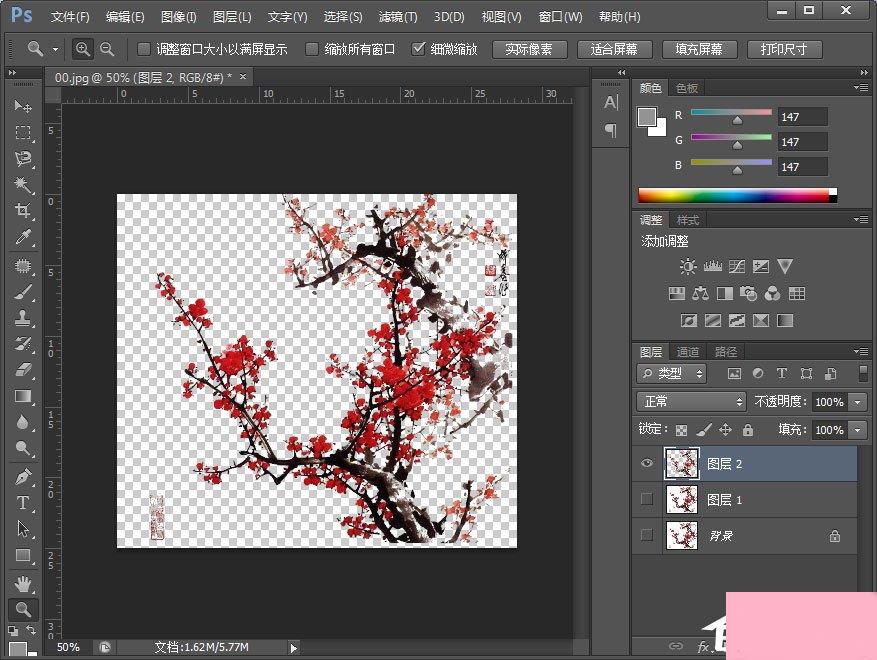Toggle lock all
The image size is (877, 660).
[x=748, y=430]
